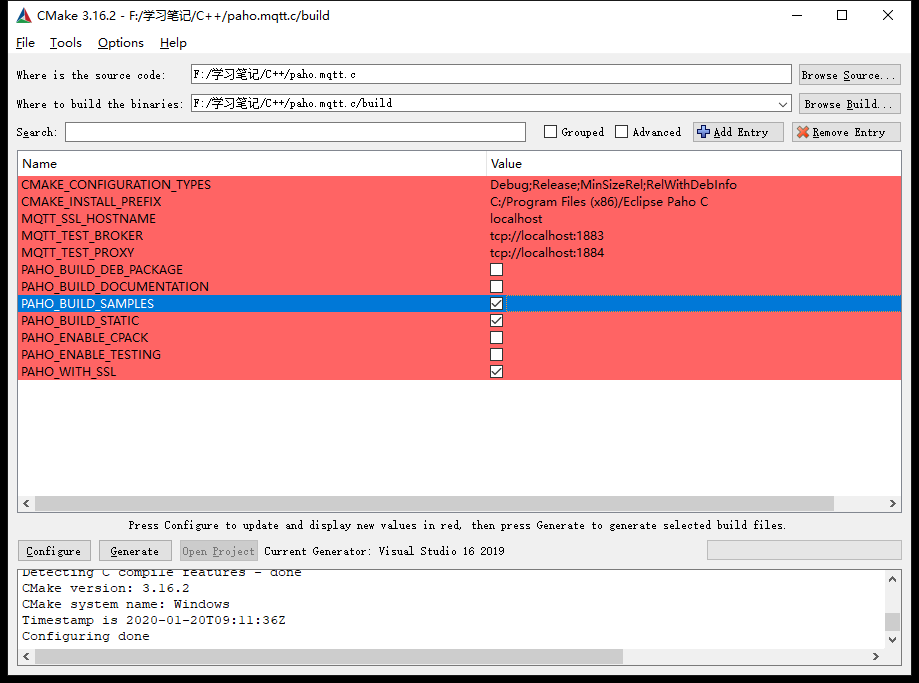Check PAHO_ENABLE_TESTING option
Image resolution: width=919 pixels, height=683 pixels.
point(496,355)
